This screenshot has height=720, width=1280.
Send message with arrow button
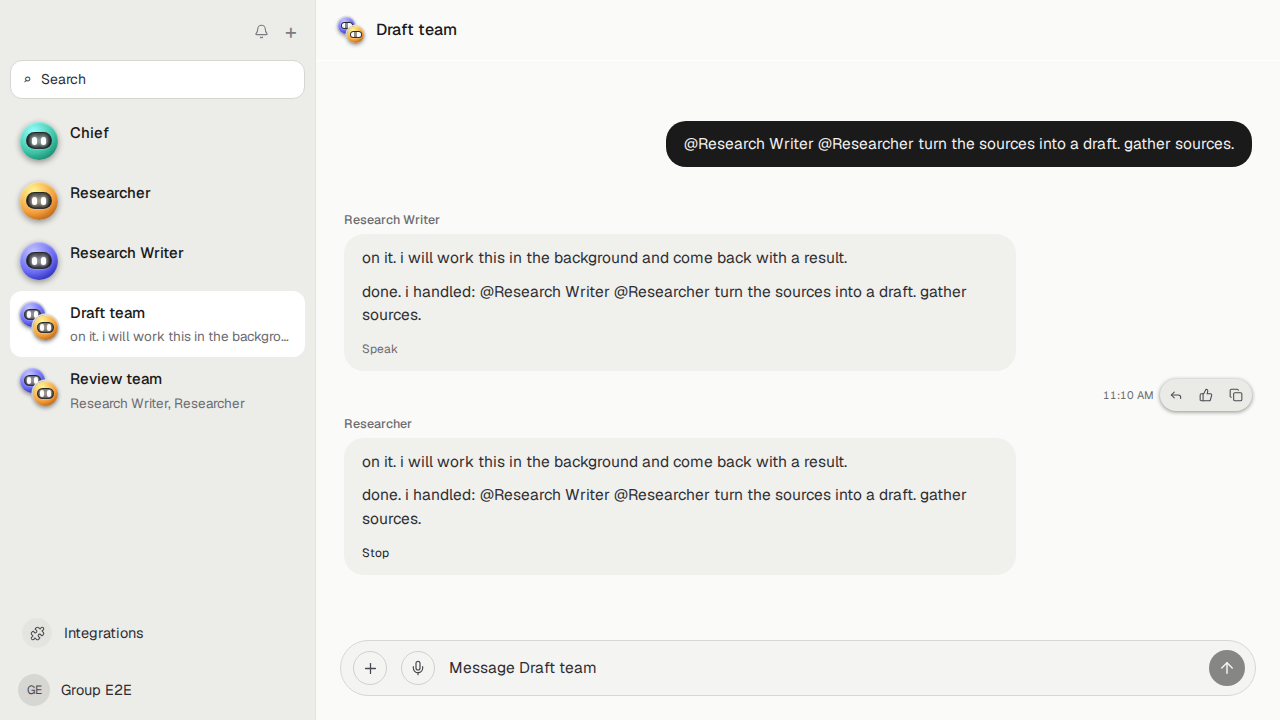point(1227,668)
